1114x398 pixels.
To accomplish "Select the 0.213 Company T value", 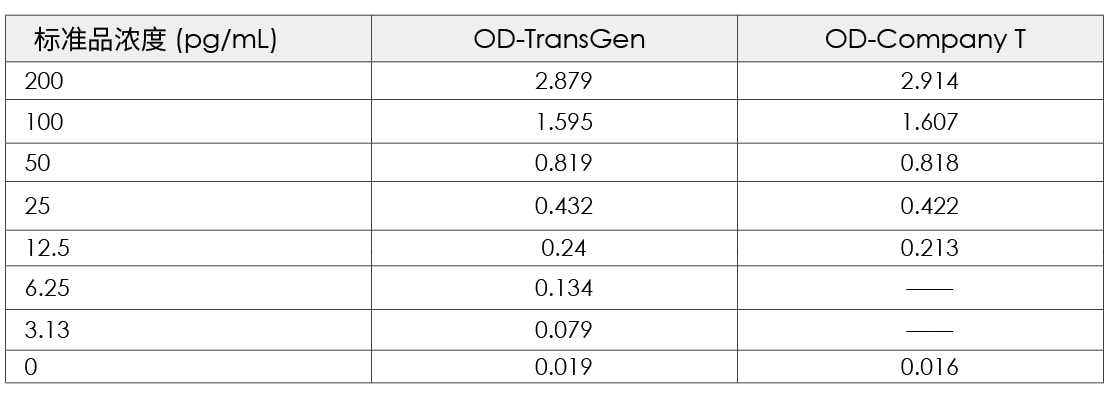I will click(x=921, y=248).
